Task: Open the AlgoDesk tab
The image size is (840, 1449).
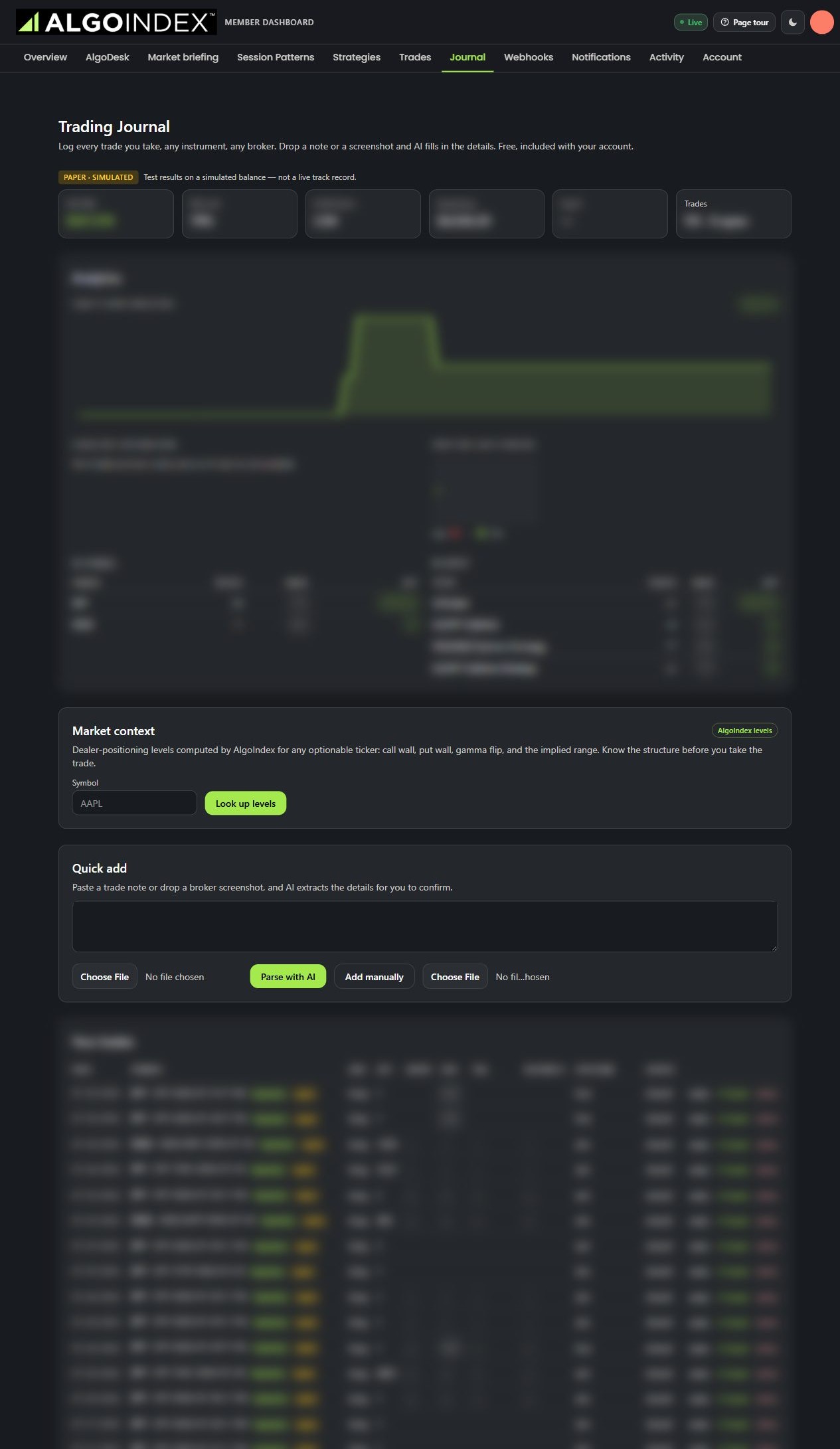Action: pos(108,57)
